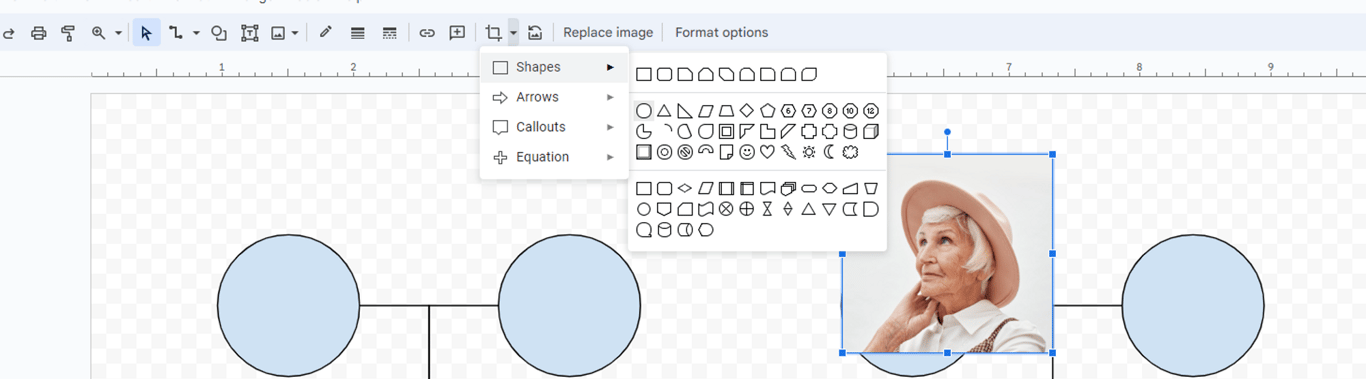Click the Replace image button

608,33
